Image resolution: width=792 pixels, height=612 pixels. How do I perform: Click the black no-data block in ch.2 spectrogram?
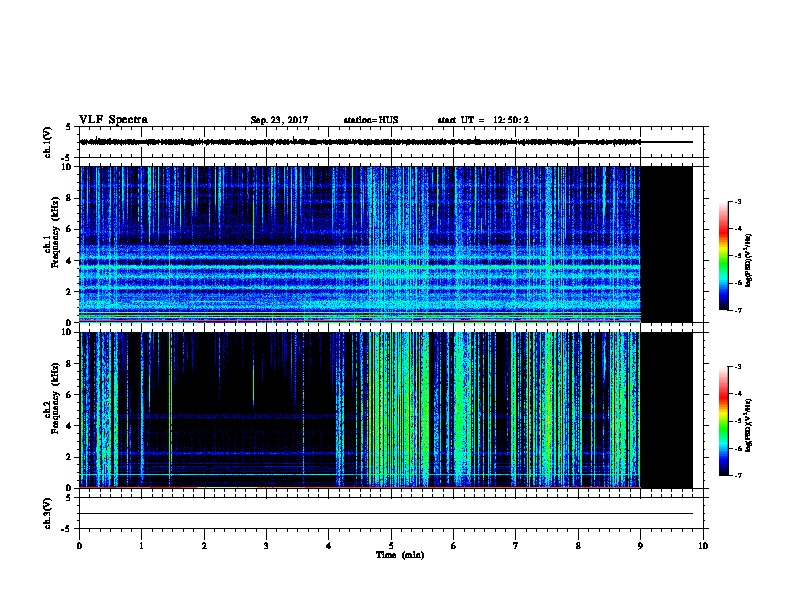[667, 410]
